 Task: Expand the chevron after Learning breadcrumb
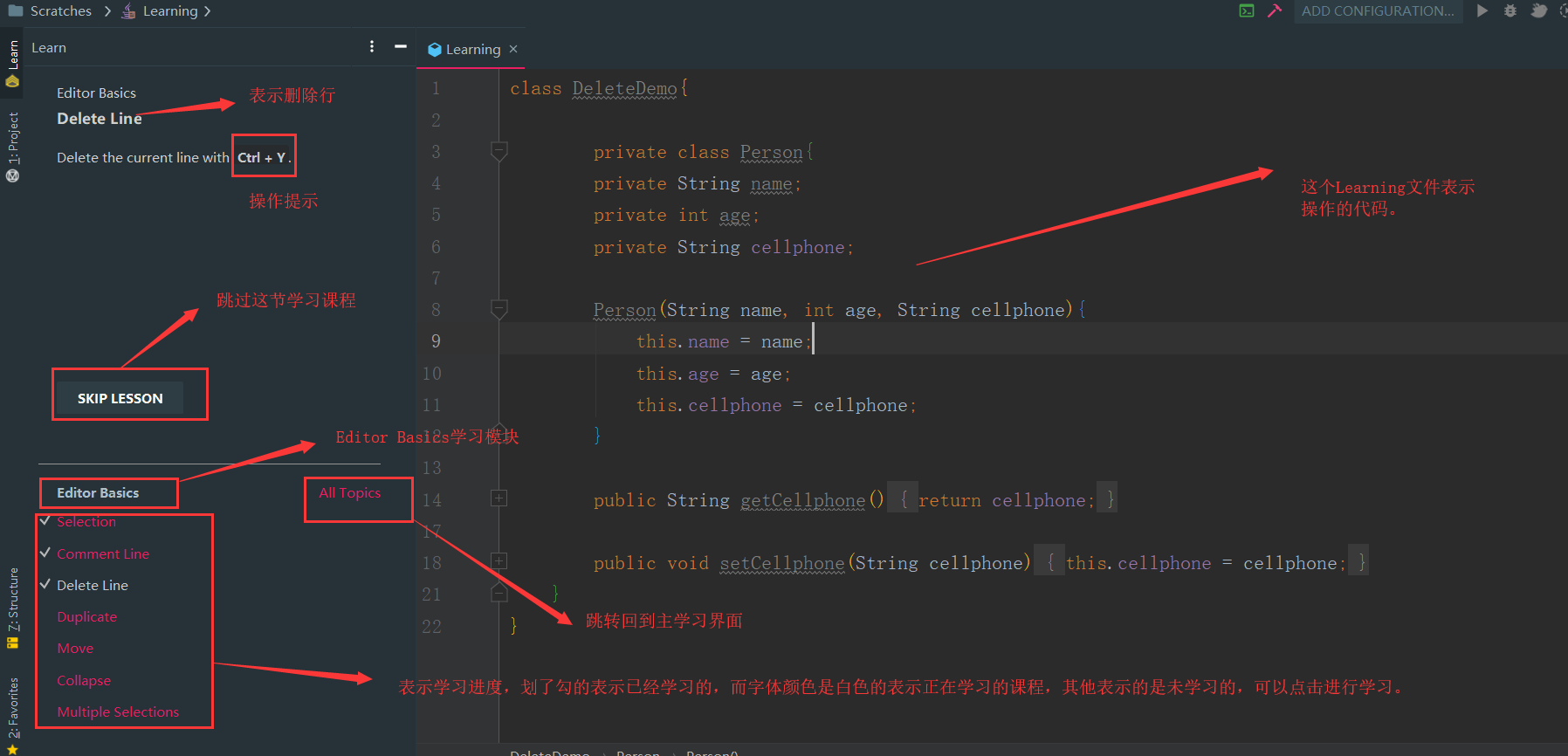(207, 11)
